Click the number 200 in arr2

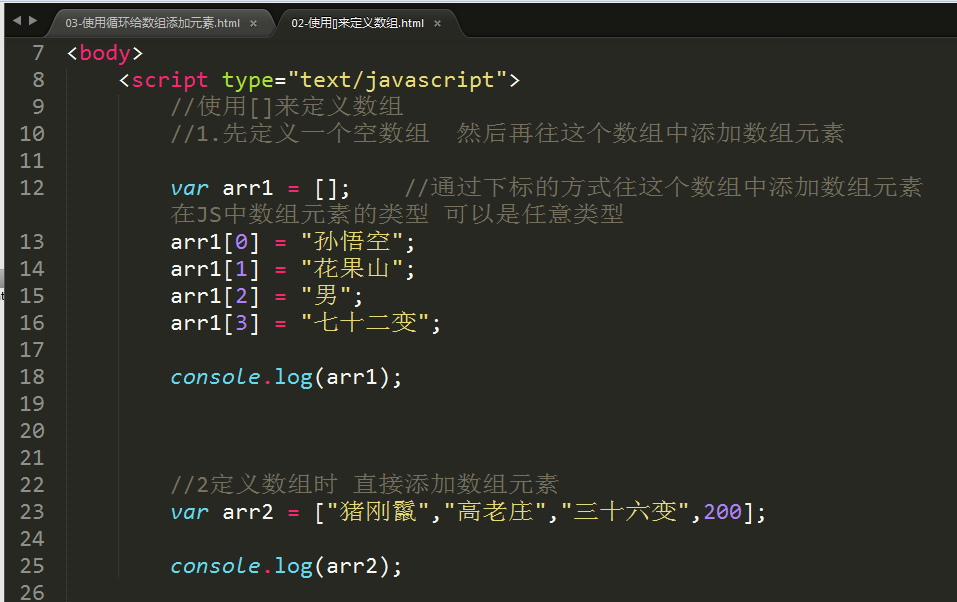(x=723, y=512)
